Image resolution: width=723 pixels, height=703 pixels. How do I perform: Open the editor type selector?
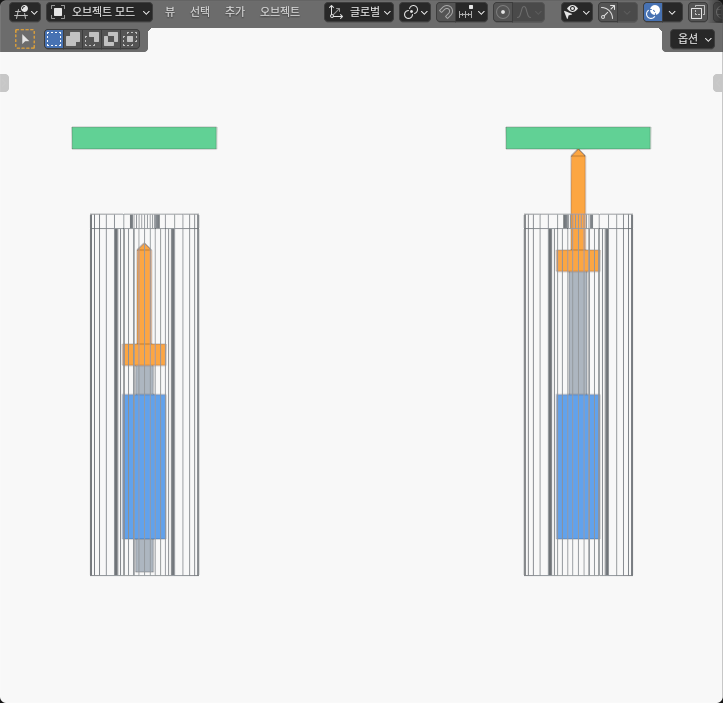(25, 12)
